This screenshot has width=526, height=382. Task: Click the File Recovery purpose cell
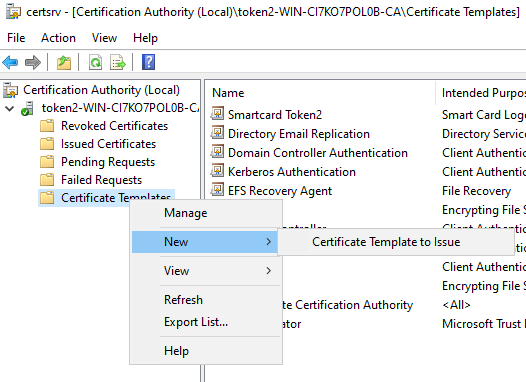pos(476,191)
